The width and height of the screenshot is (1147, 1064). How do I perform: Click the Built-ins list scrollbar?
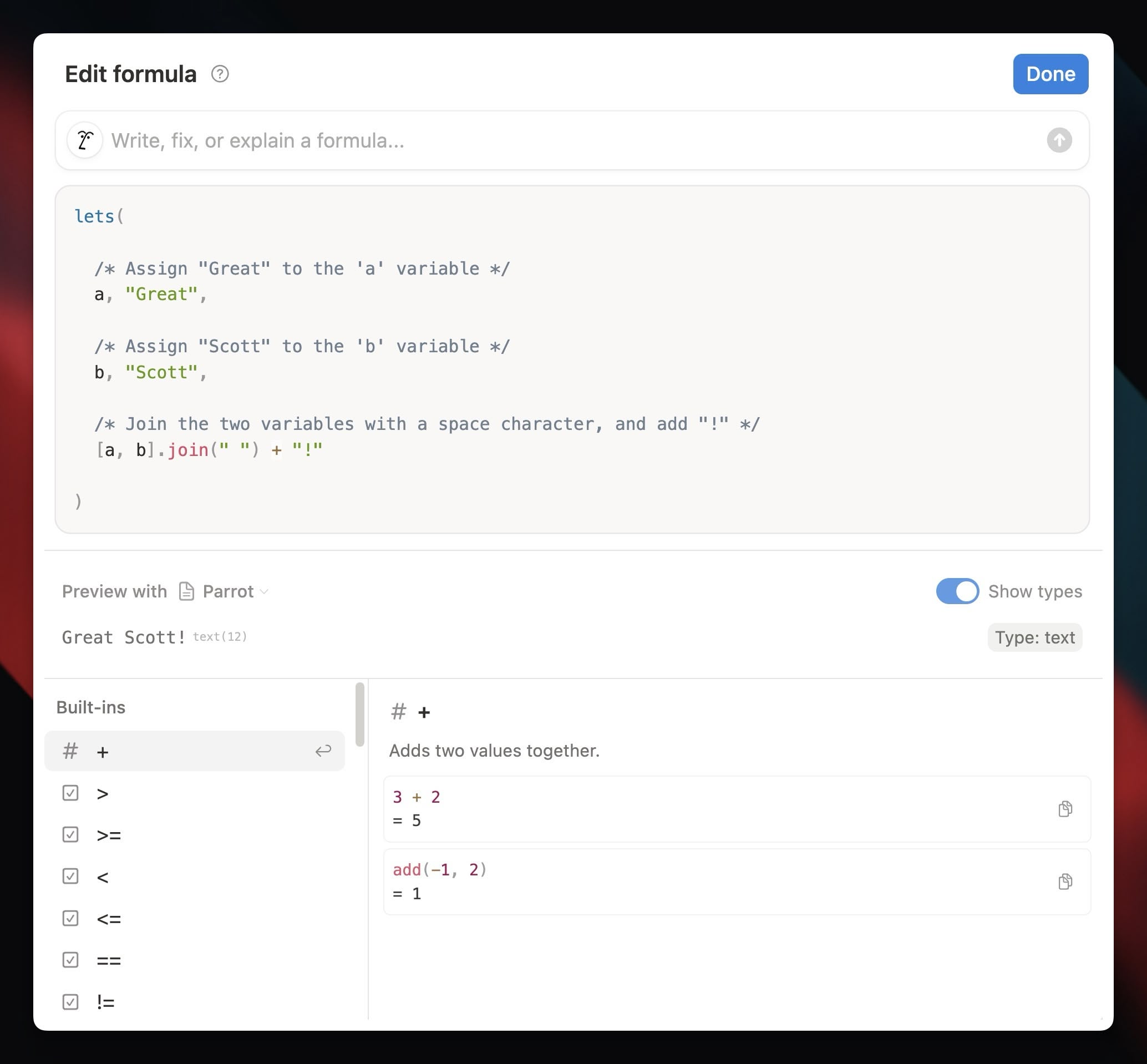pos(361,715)
